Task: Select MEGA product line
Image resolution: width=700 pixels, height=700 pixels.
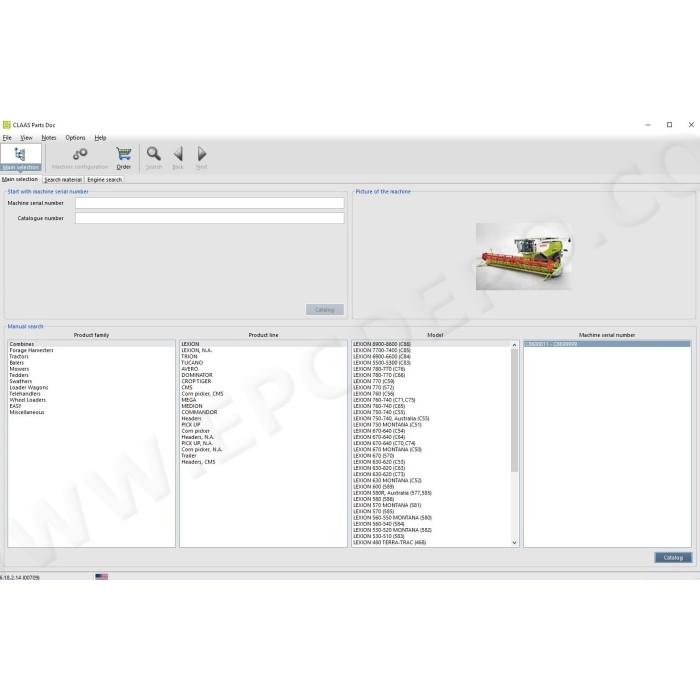Action: tap(263, 400)
